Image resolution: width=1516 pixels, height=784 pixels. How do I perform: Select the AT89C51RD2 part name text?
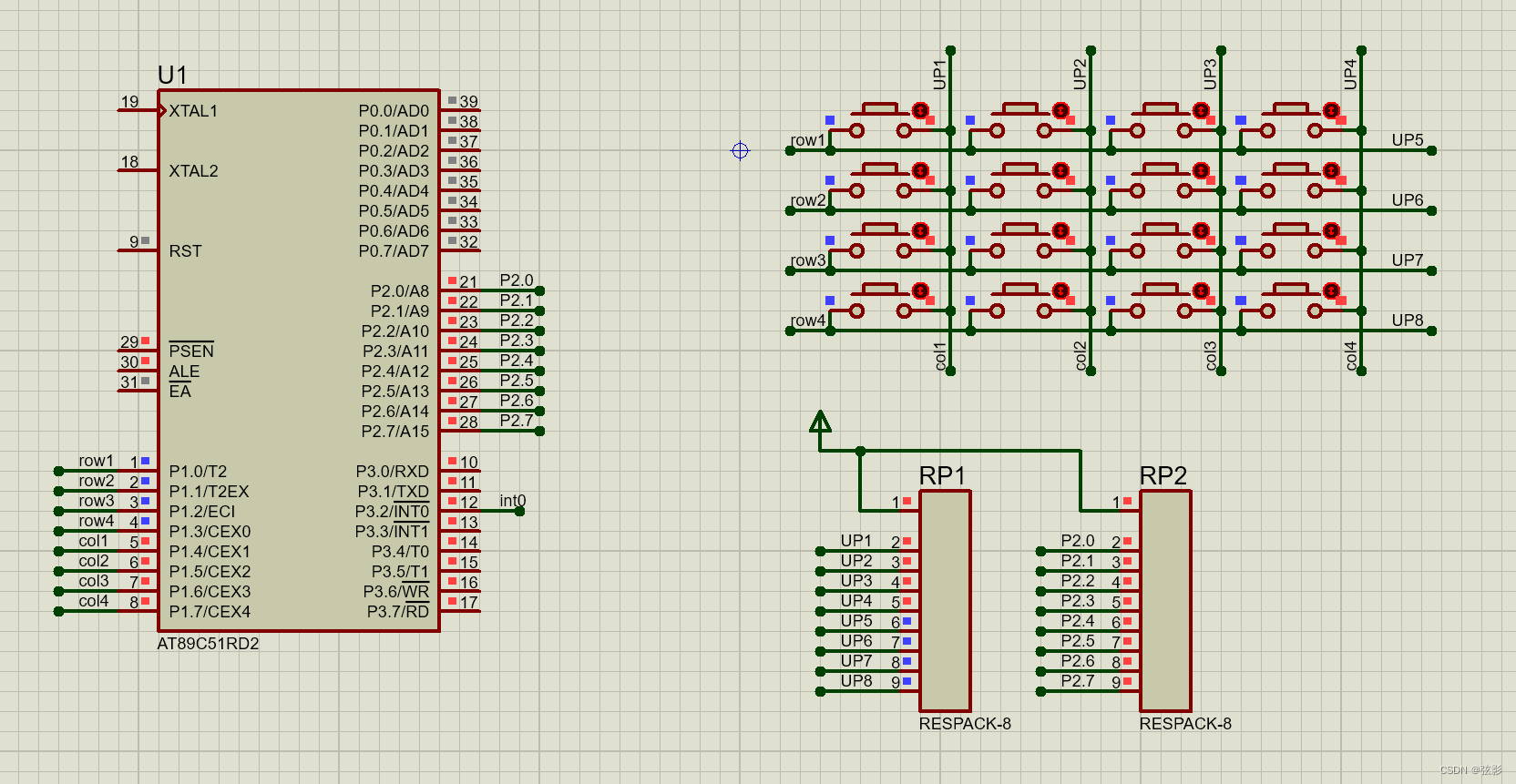pyautogui.click(x=208, y=643)
